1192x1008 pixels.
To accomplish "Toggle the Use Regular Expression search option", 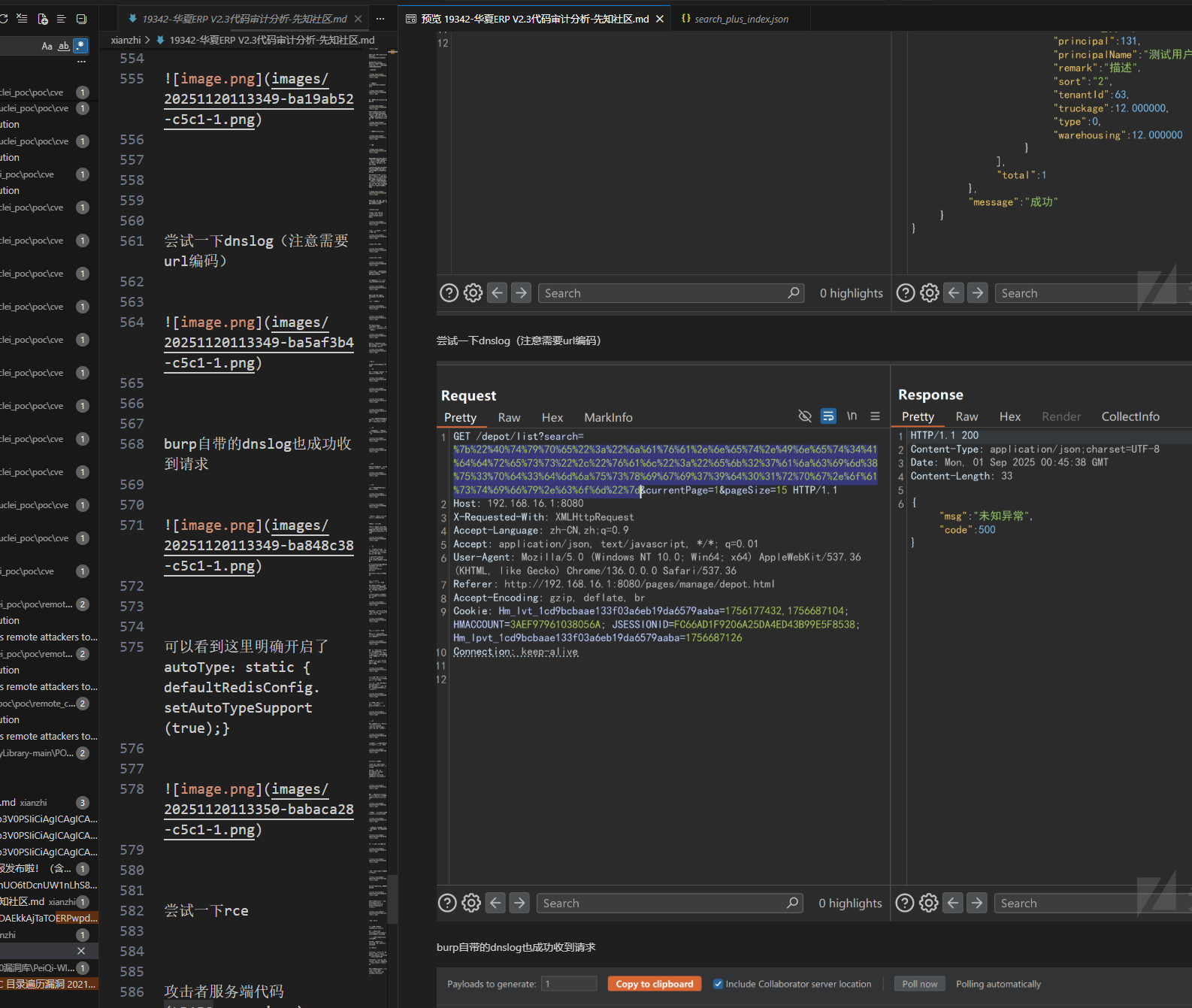I will coord(80,46).
